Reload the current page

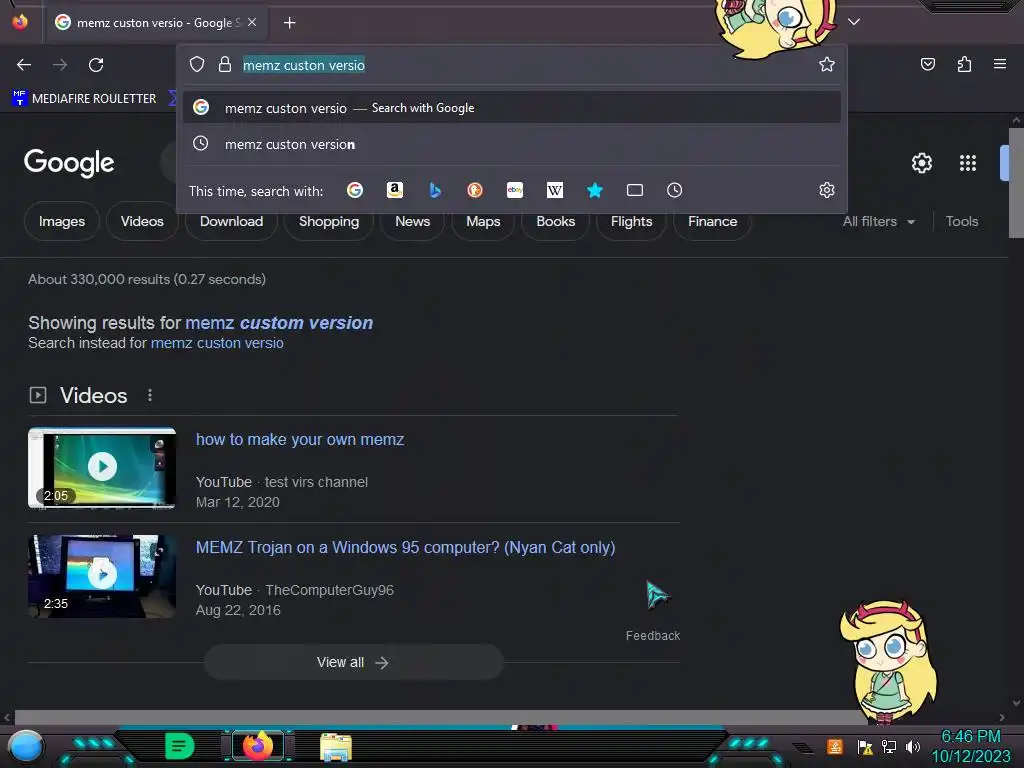click(x=96, y=65)
